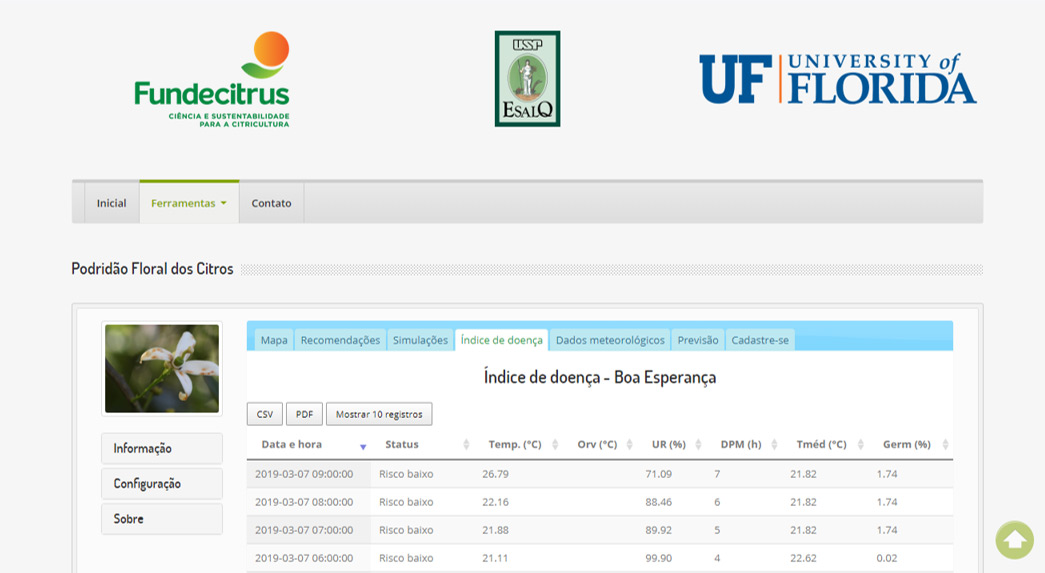Image resolution: width=1045 pixels, height=573 pixels.
Task: Click temperature value 21.11
Action: (x=495, y=558)
